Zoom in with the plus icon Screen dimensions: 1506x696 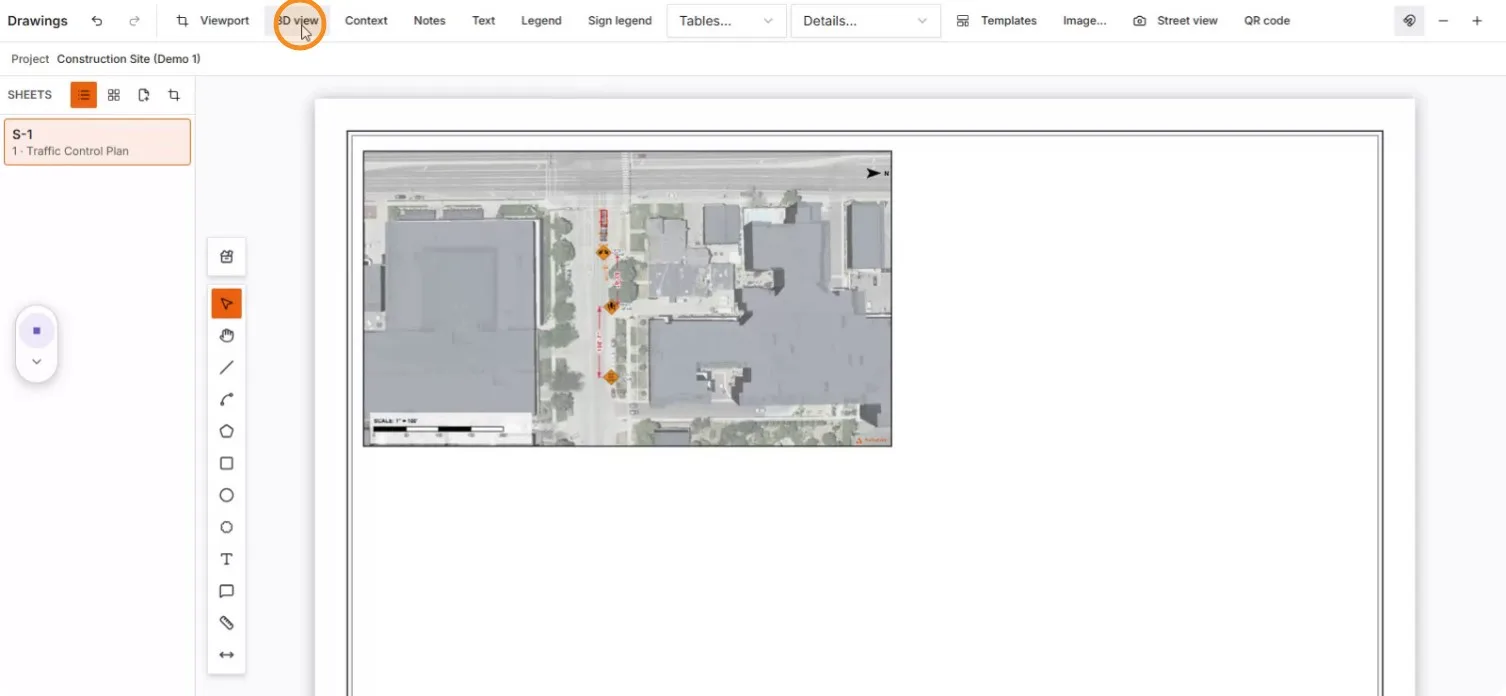click(x=1477, y=21)
